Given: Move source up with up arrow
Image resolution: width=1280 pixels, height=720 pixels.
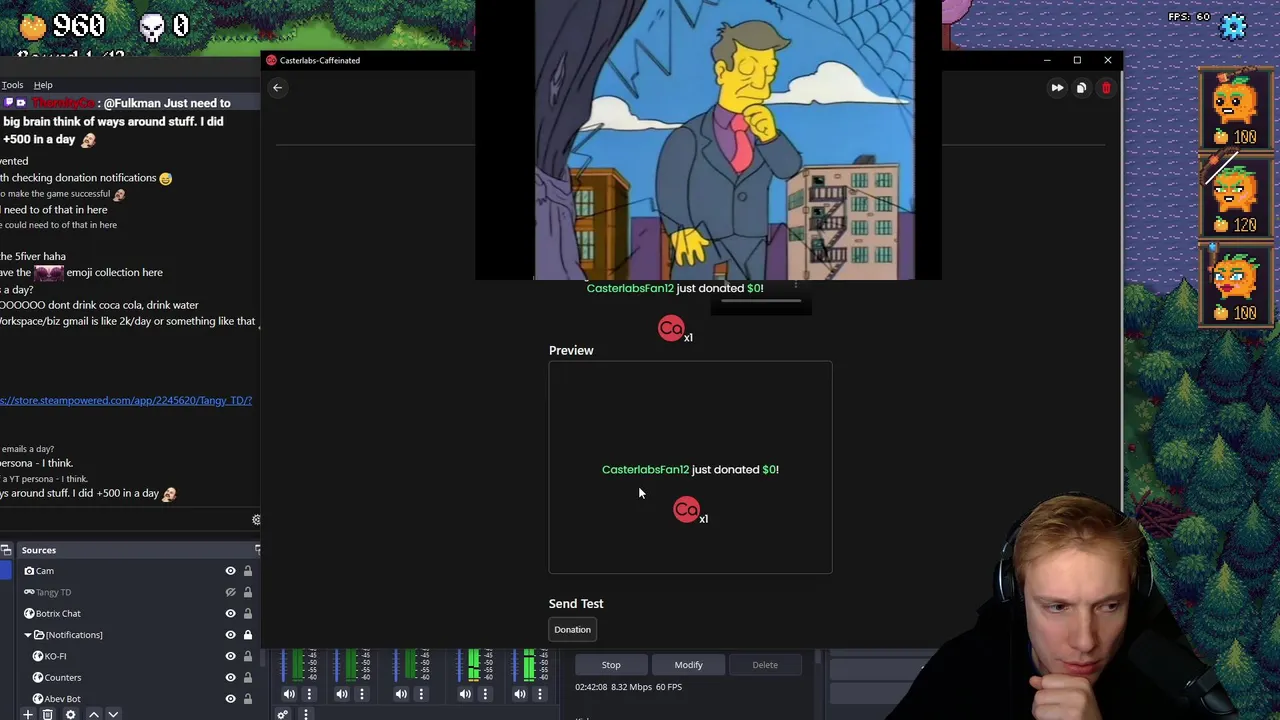Looking at the screenshot, I should pos(93,714).
